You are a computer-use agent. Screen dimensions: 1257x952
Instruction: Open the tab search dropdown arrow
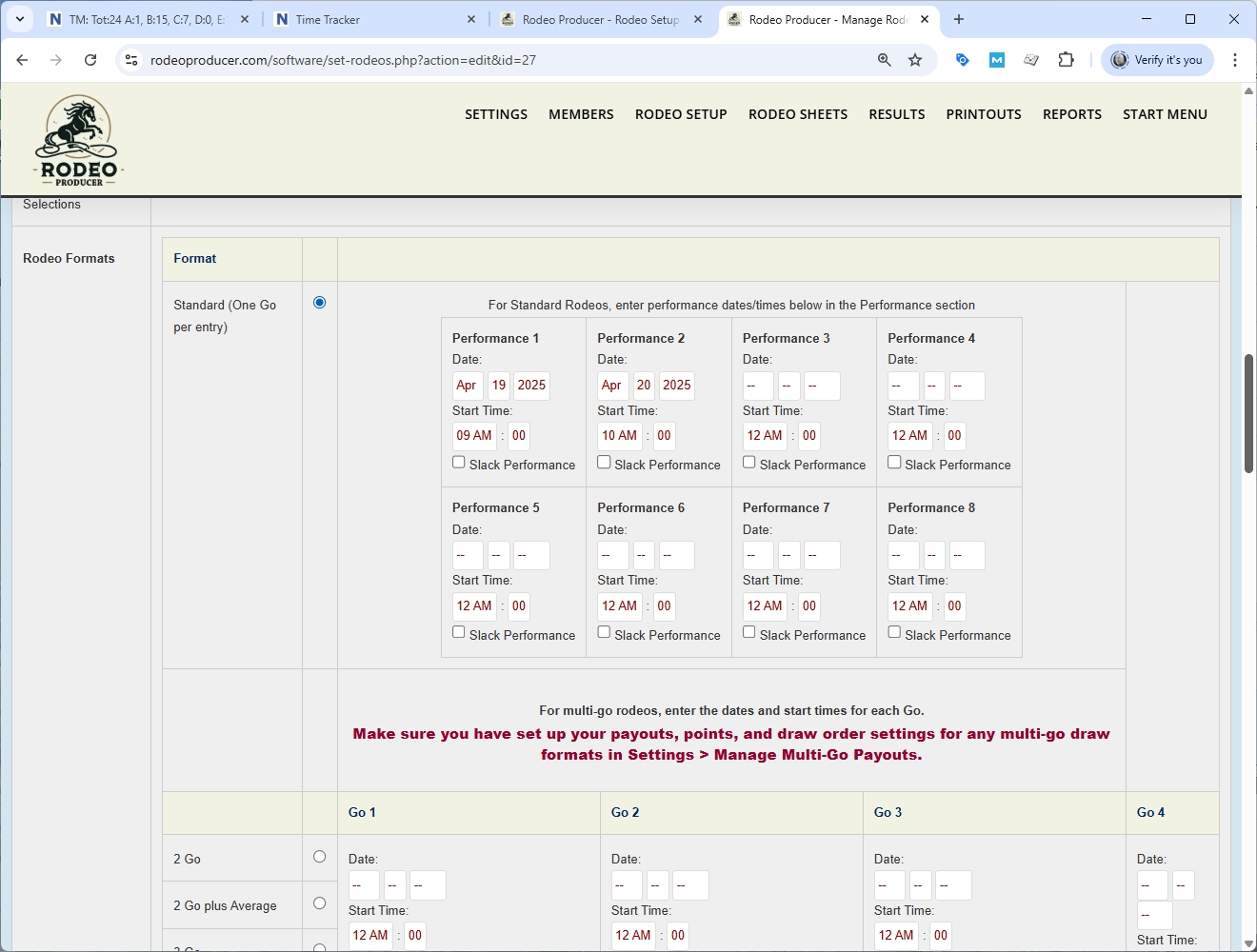pyautogui.click(x=19, y=19)
